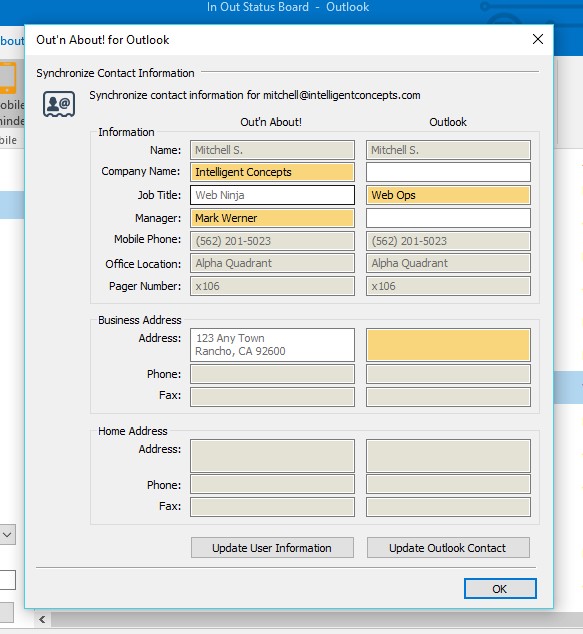Click Outlook Business Fax field
The width and height of the screenshot is (583, 634).
click(x=448, y=397)
